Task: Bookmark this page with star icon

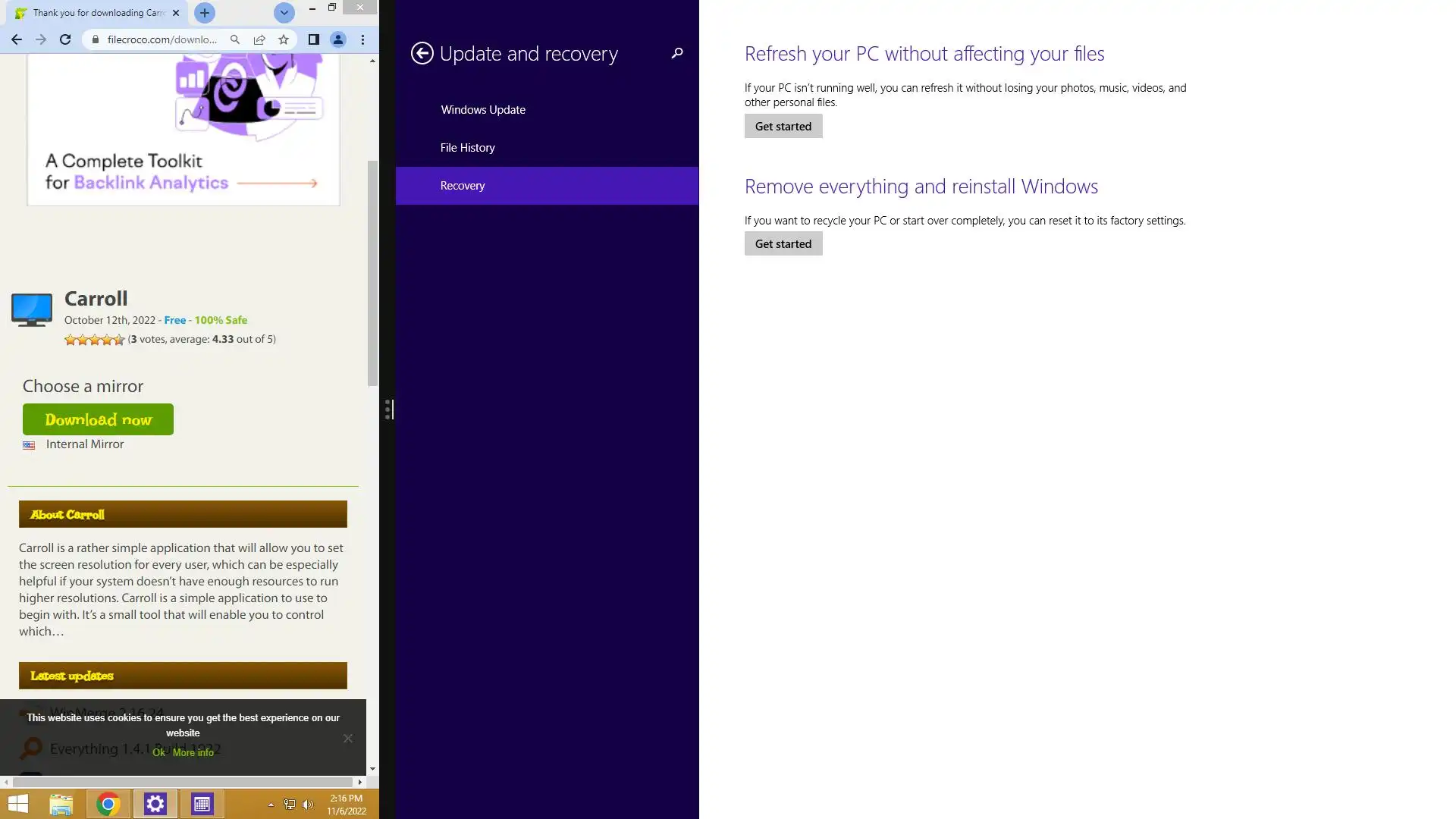Action: [284, 39]
